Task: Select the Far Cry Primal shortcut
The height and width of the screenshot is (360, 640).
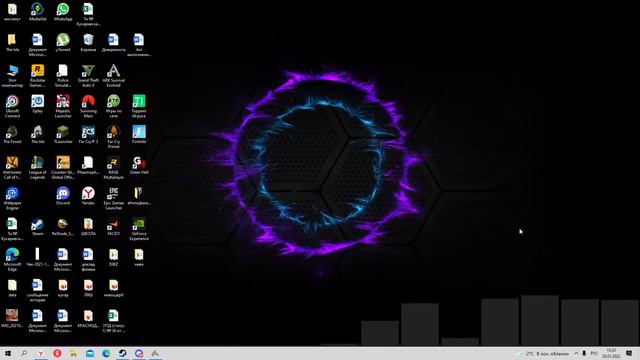Action: coord(113,137)
